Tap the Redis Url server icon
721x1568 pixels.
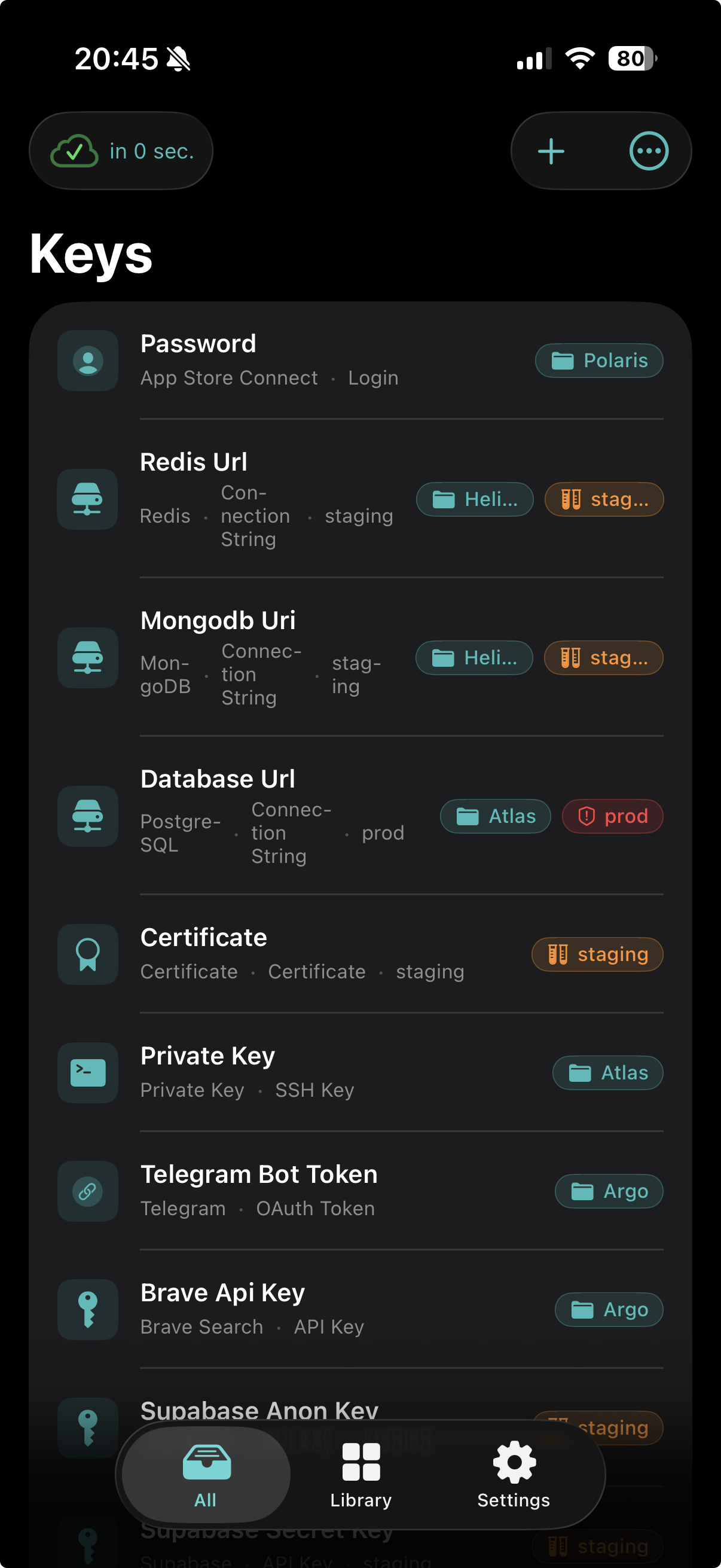88,499
